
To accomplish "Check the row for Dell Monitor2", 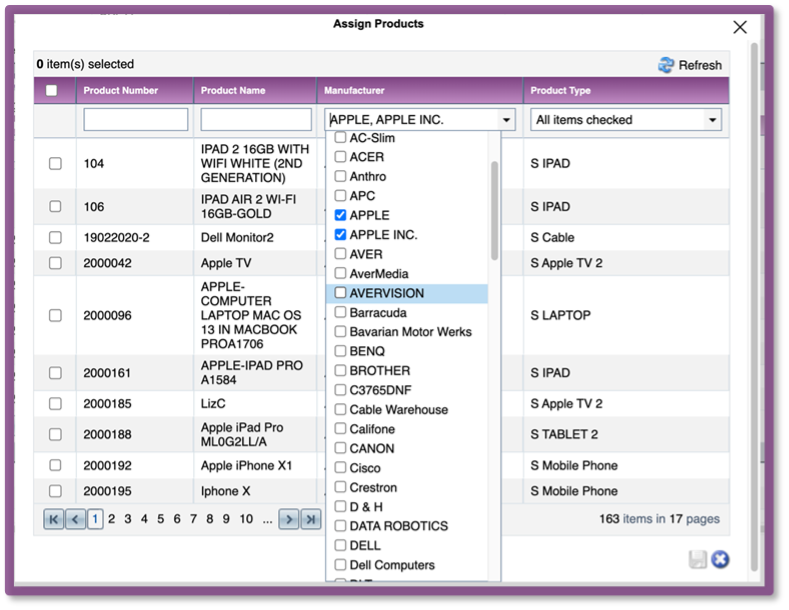I will tap(55, 238).
